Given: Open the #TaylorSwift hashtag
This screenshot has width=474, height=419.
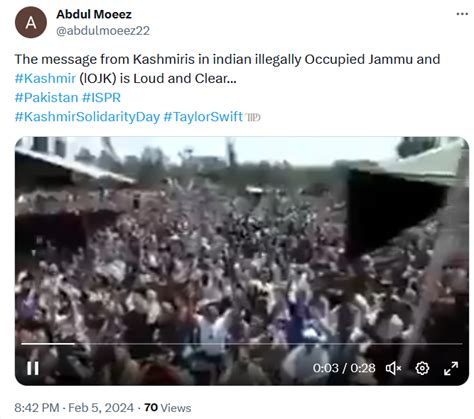Looking at the screenshot, I should pos(203,117).
